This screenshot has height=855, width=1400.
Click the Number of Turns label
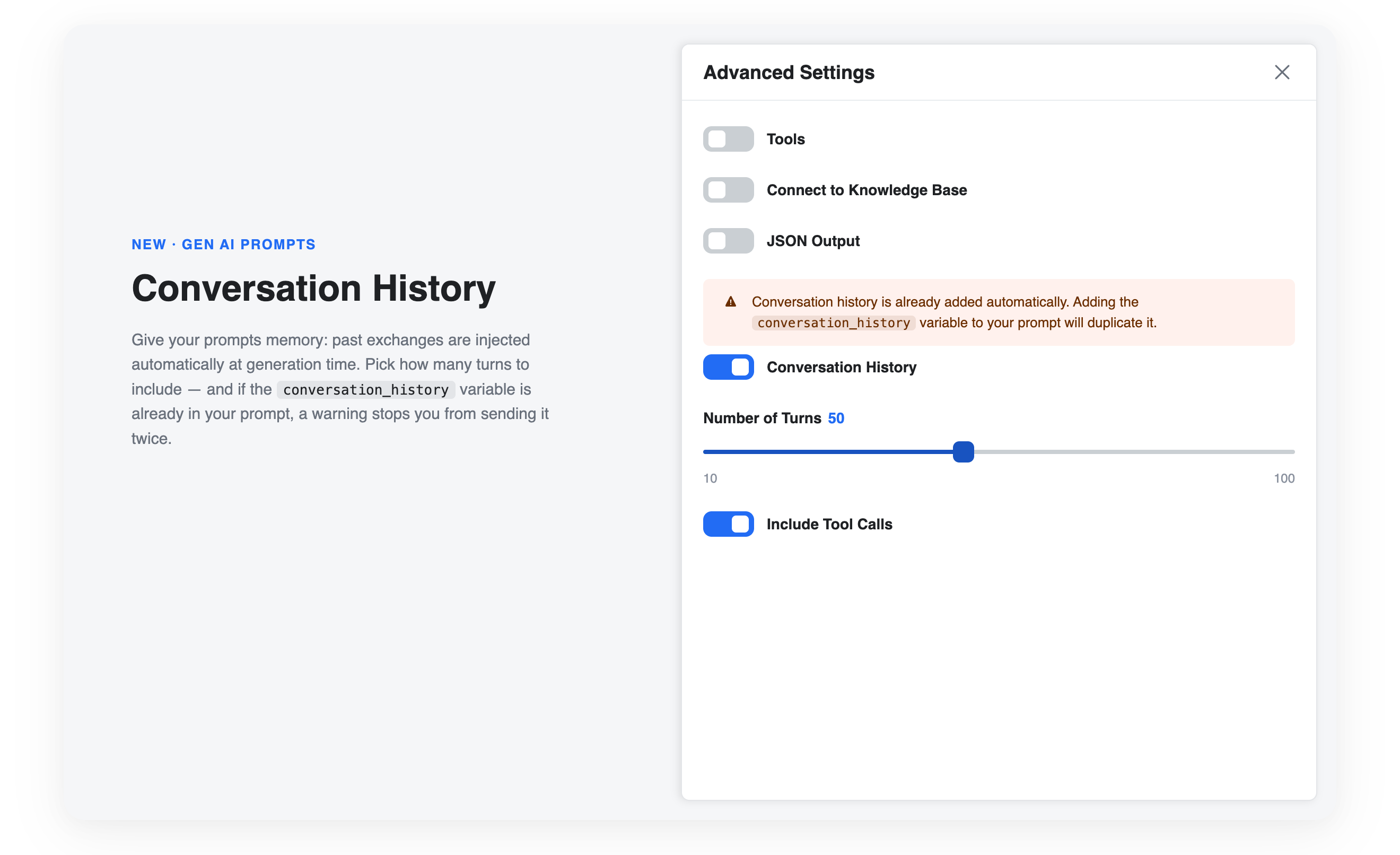tap(762, 418)
